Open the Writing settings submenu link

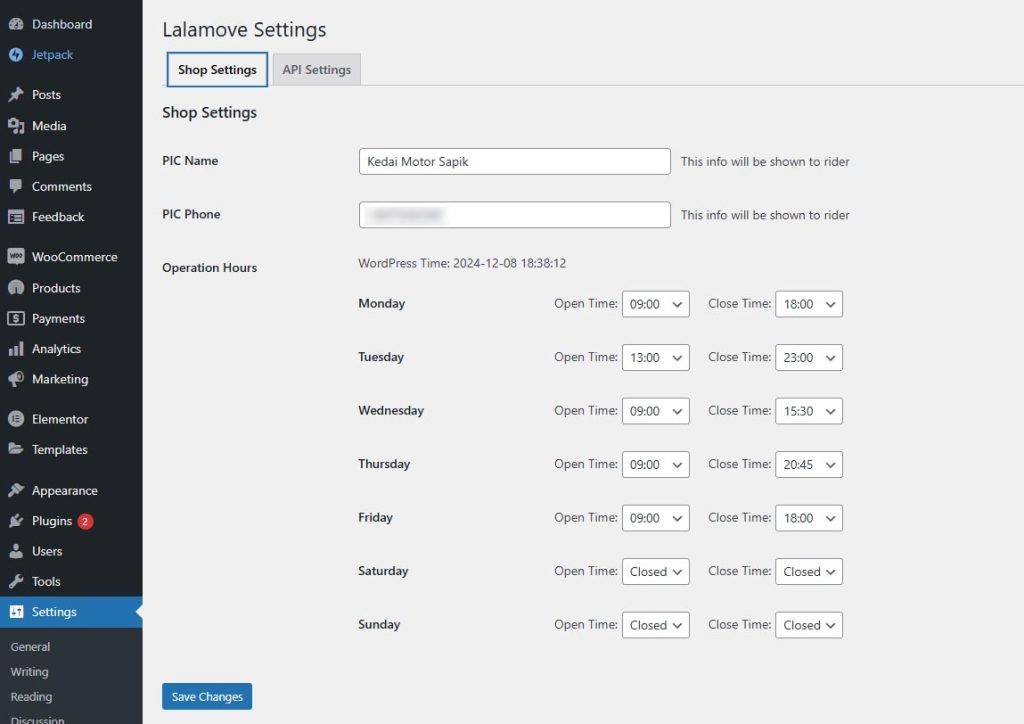coord(29,672)
